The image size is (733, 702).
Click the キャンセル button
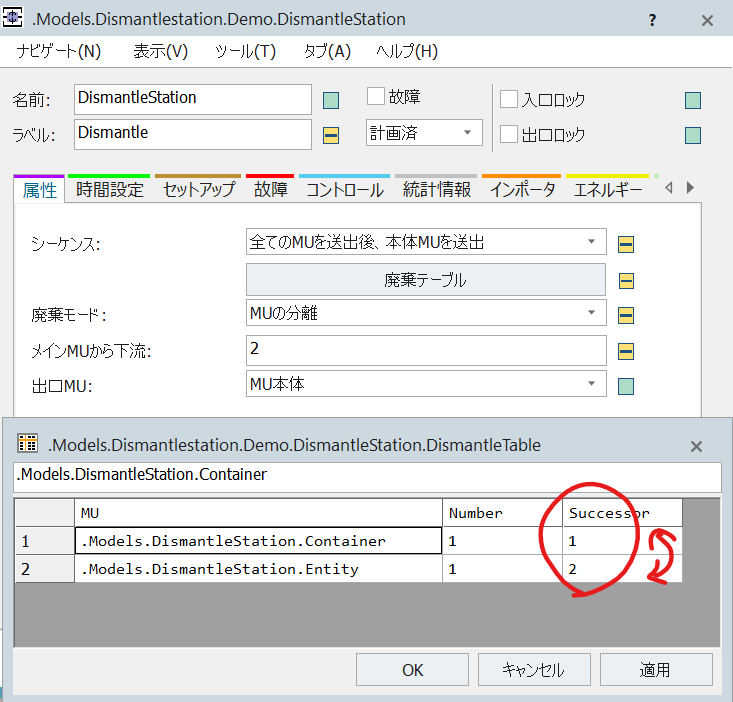click(x=534, y=670)
